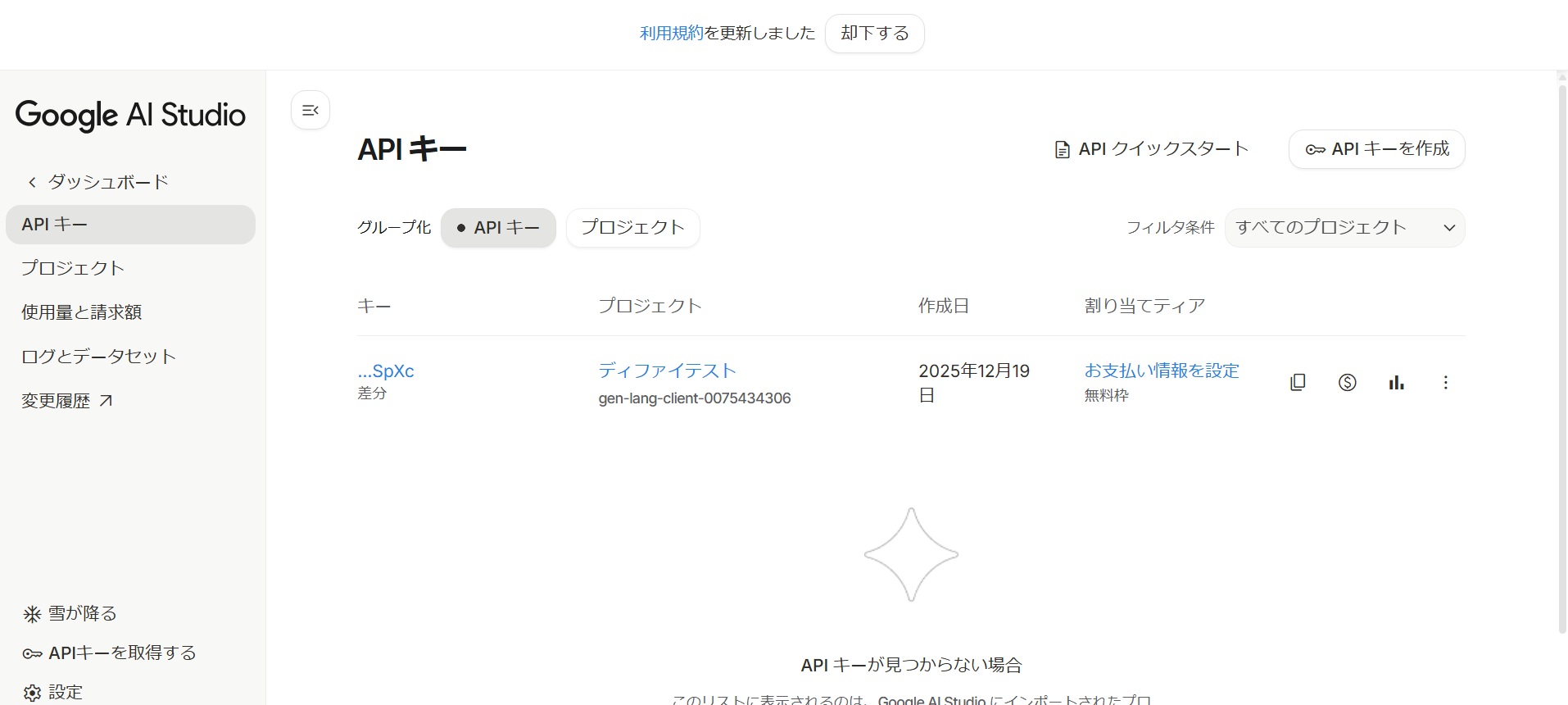
Task: Click APIキーを取得する key item
Action: click(x=110, y=653)
